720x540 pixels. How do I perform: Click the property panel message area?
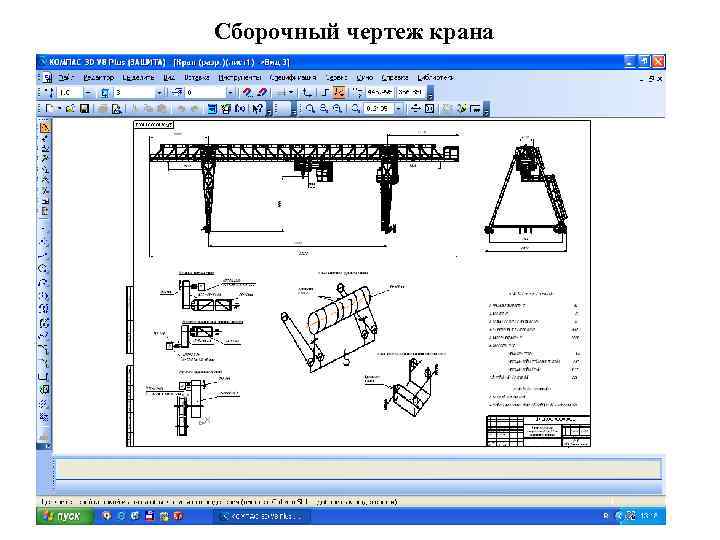pos(359,469)
